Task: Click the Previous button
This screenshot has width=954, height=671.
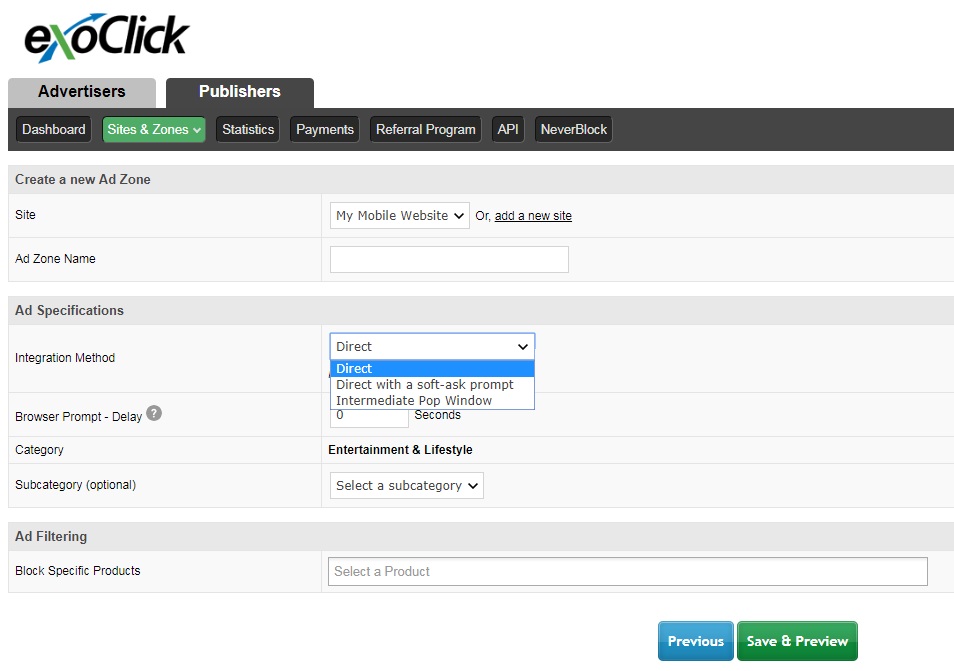Action: point(695,641)
